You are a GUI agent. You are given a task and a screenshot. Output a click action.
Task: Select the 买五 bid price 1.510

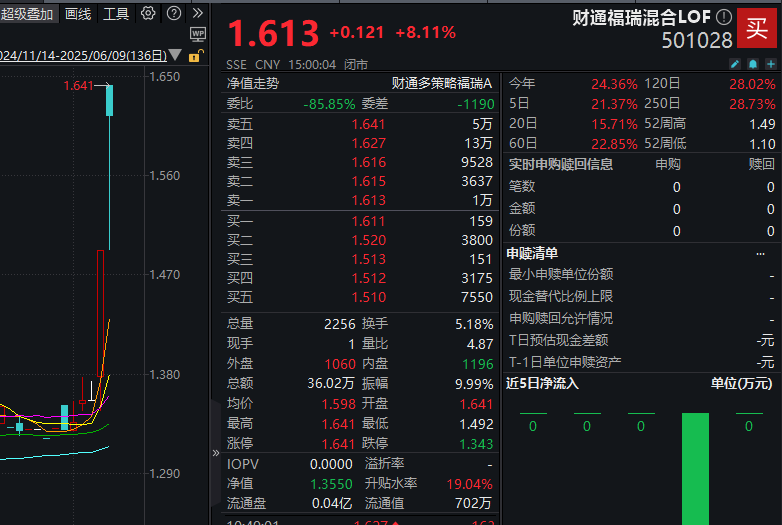[368, 297]
